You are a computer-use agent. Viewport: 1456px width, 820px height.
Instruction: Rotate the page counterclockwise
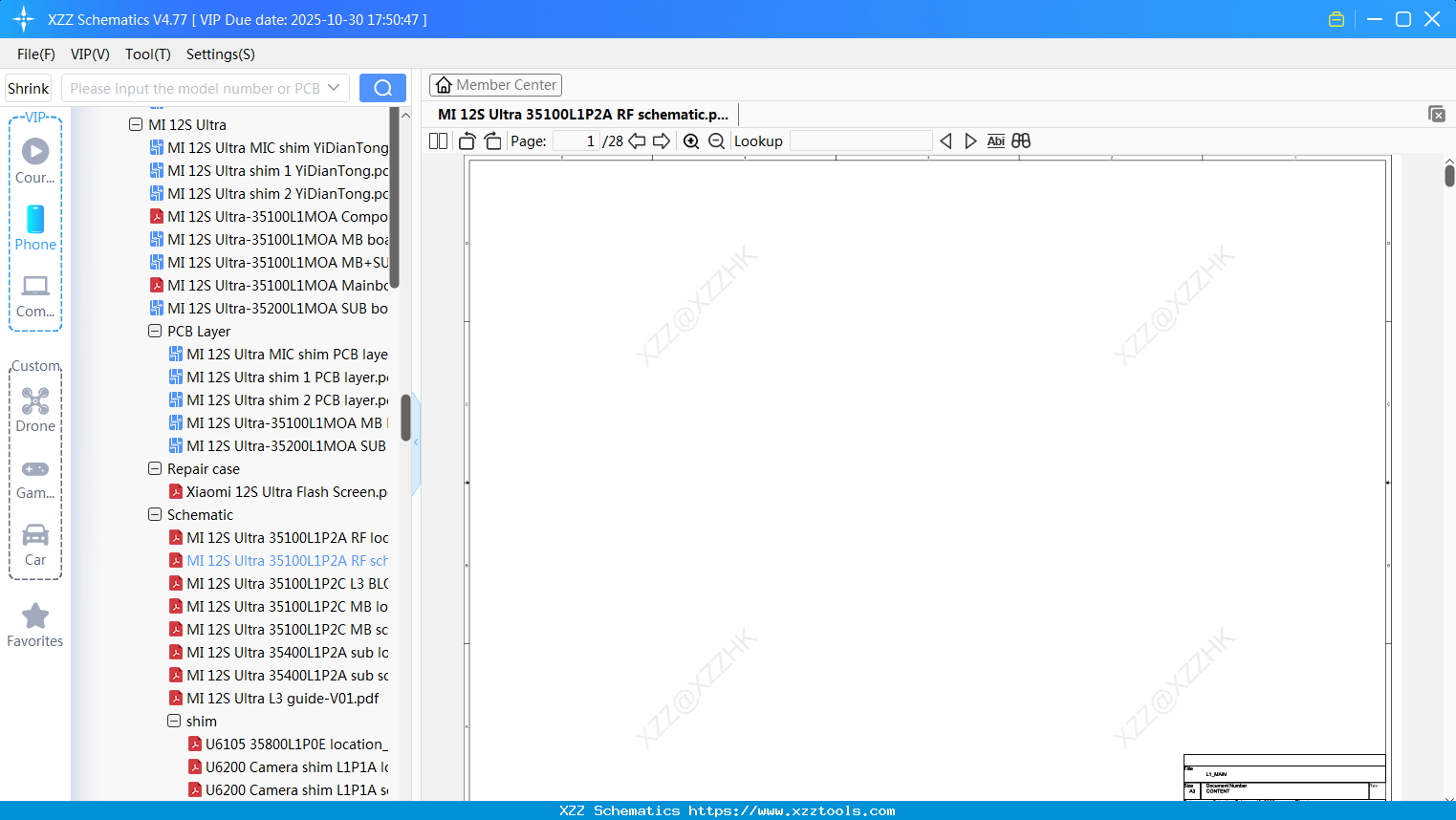pyautogui.click(x=467, y=141)
